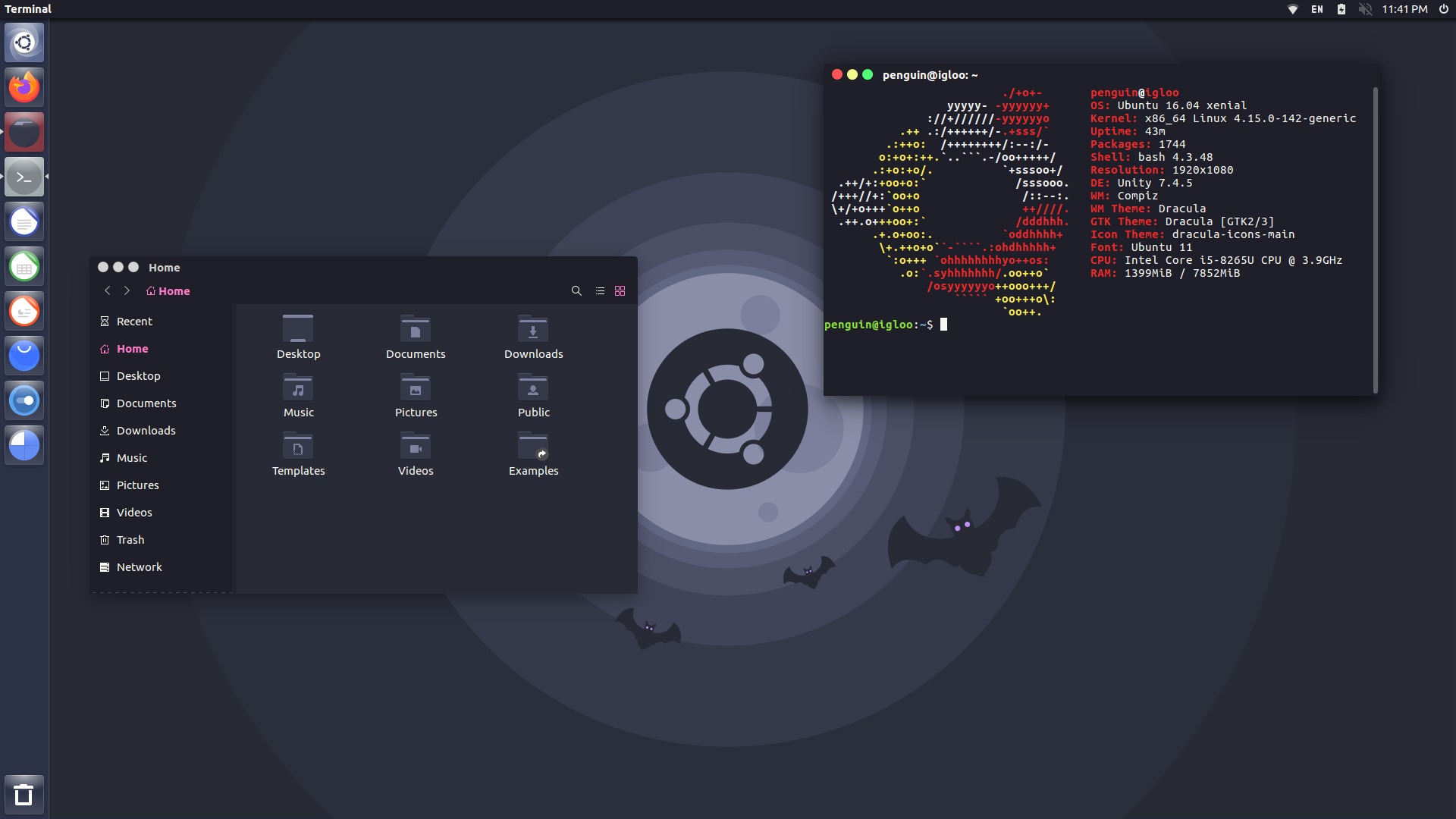This screenshot has height=819, width=1456.
Task: Open the EN keyboard layout menu
Action: [x=1317, y=9]
